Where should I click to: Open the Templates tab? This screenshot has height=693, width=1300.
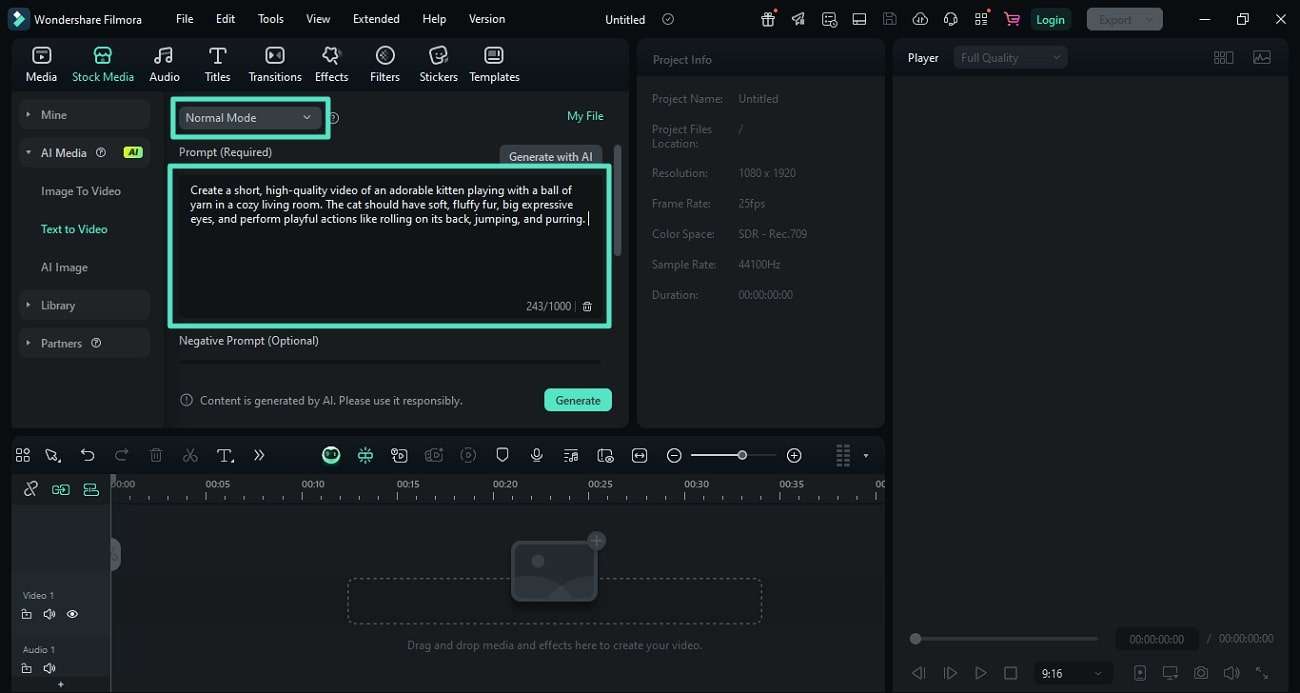coord(494,64)
